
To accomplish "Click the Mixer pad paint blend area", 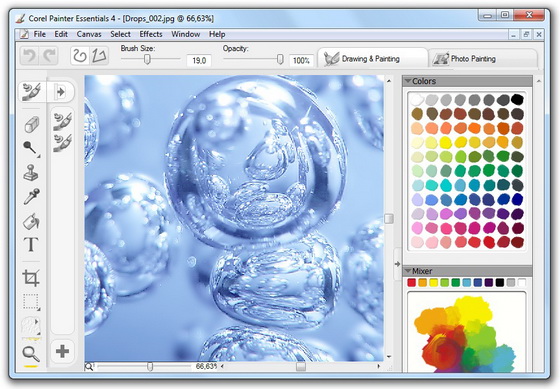I will click(x=466, y=332).
